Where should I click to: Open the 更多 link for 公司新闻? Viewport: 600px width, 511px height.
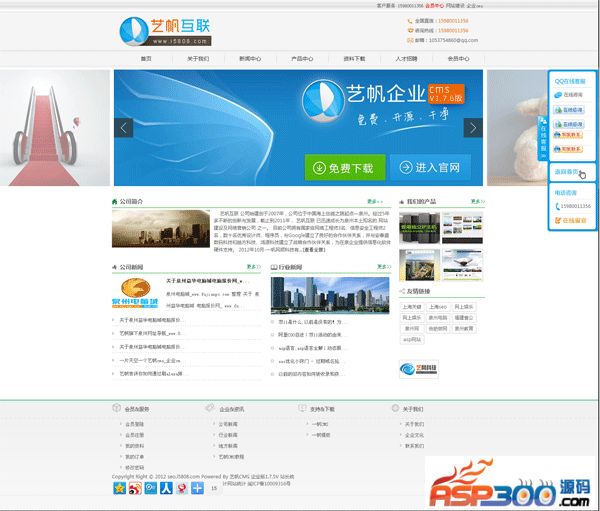253,267
